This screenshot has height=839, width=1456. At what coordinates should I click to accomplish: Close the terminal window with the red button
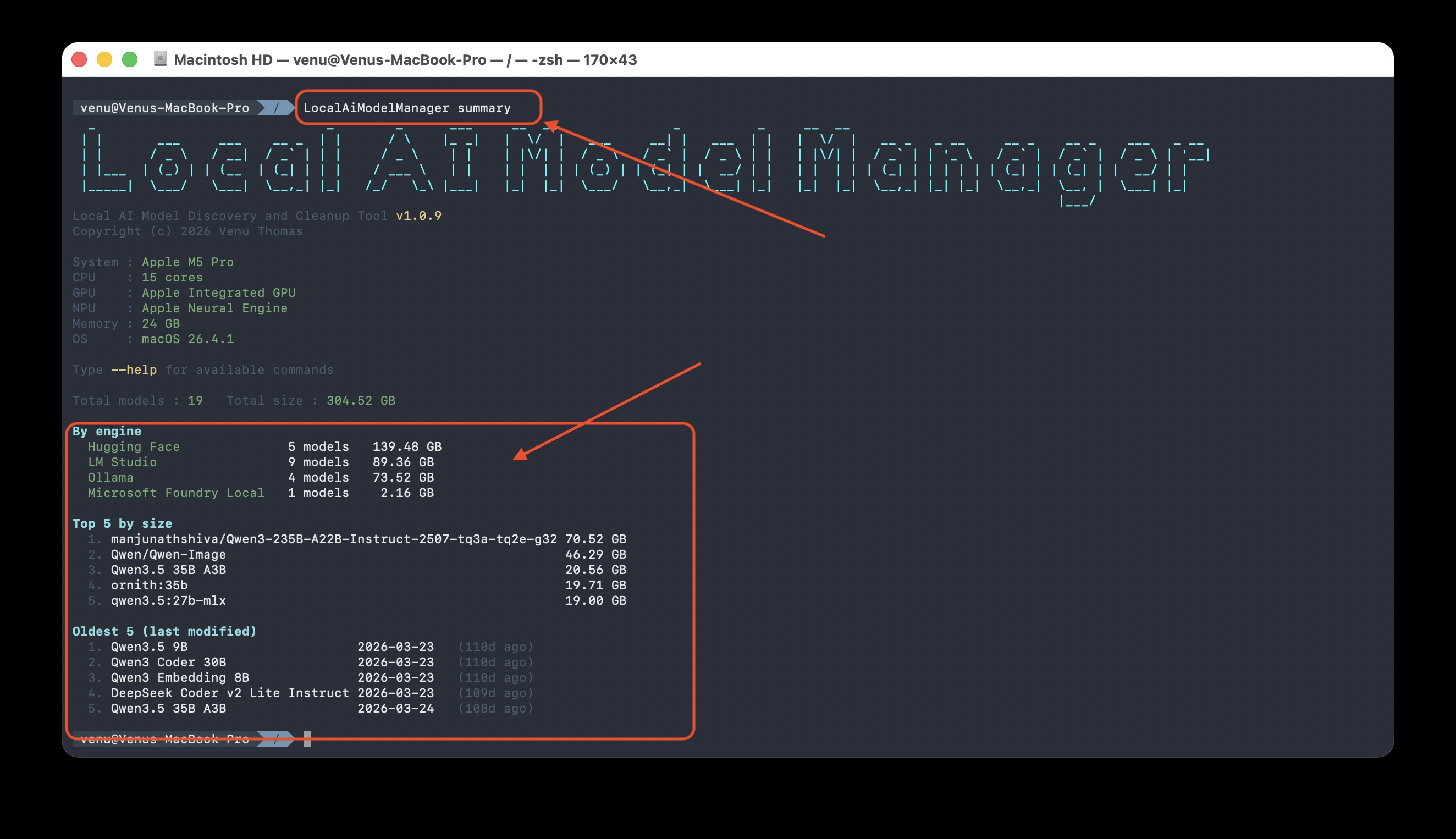click(80, 59)
